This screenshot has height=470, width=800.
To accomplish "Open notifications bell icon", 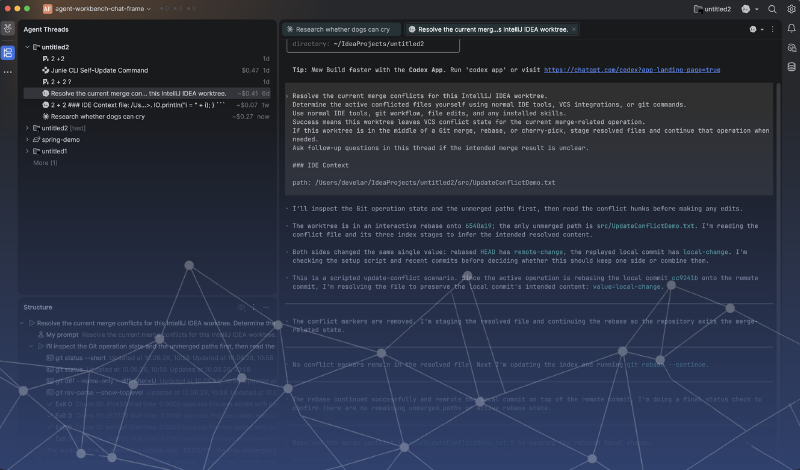I will pyautogui.click(x=791, y=29).
